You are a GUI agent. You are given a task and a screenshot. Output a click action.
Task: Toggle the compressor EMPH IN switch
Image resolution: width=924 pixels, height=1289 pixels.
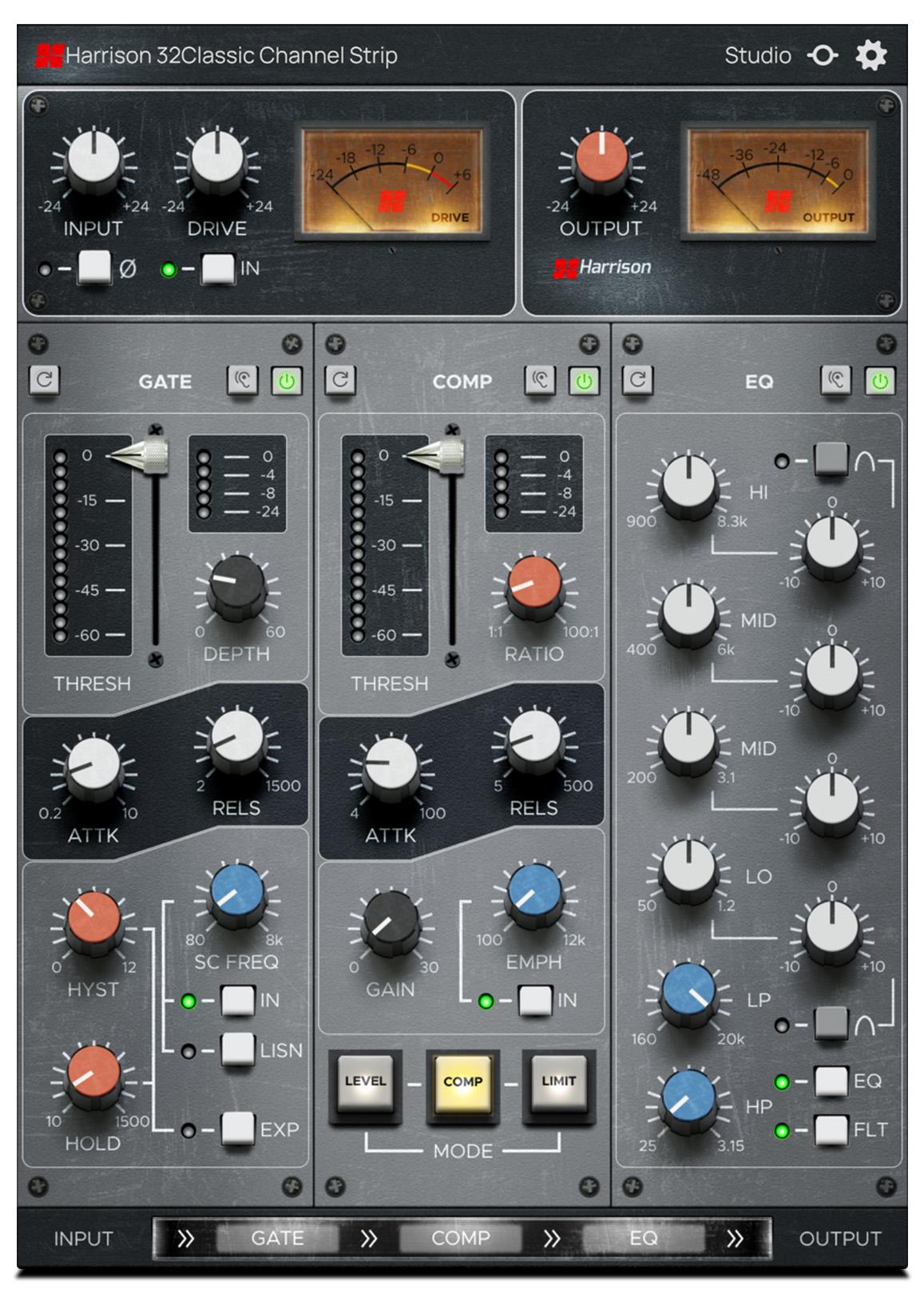(x=534, y=1000)
